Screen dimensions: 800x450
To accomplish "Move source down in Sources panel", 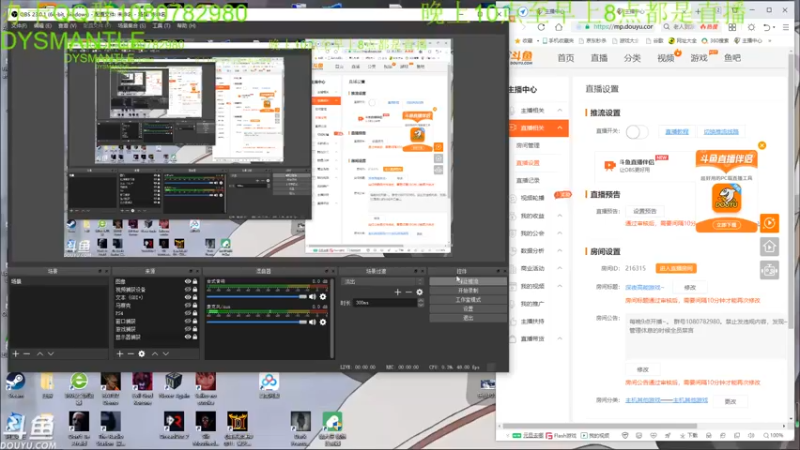I will (166, 354).
